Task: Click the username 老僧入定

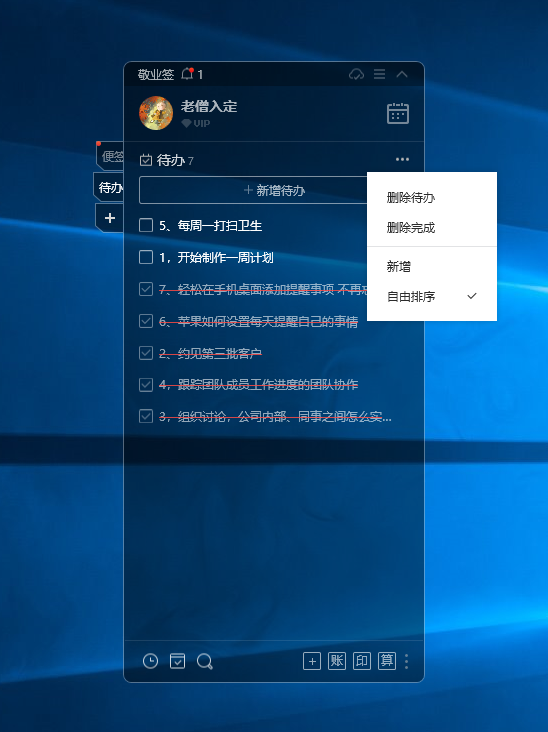Action: [209, 106]
